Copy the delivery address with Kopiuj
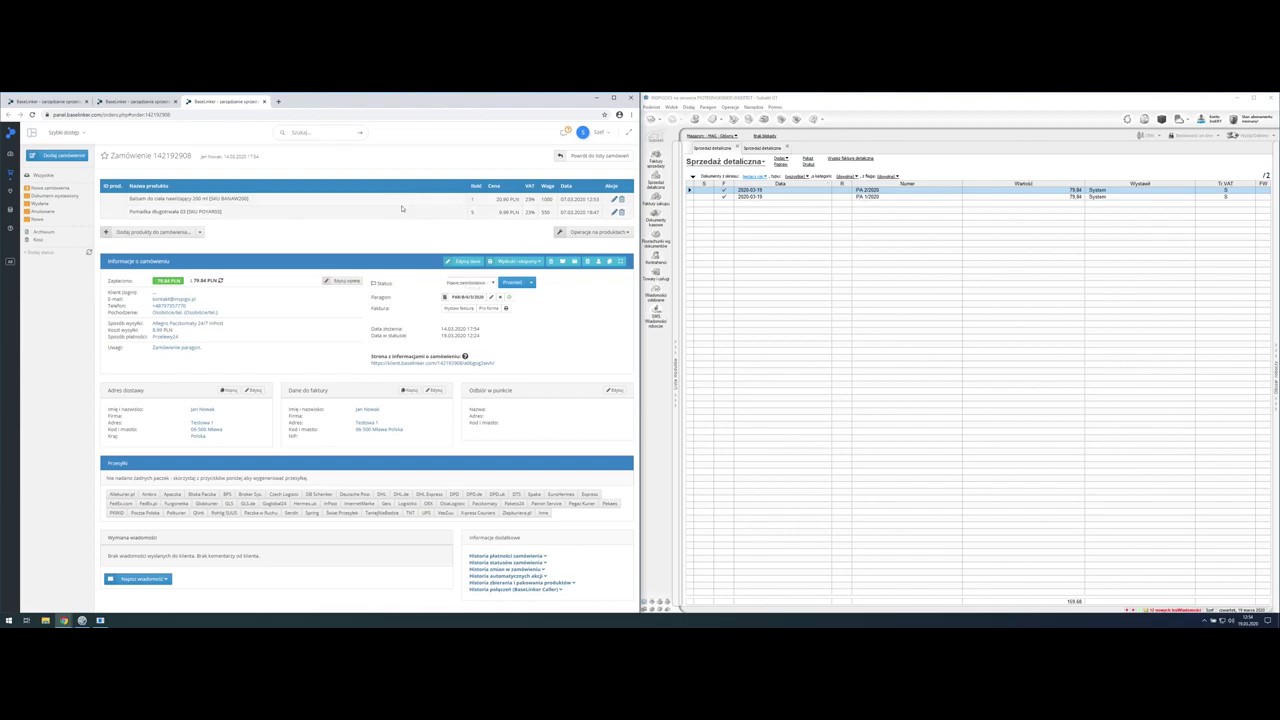This screenshot has width=1280, height=720. tap(229, 390)
